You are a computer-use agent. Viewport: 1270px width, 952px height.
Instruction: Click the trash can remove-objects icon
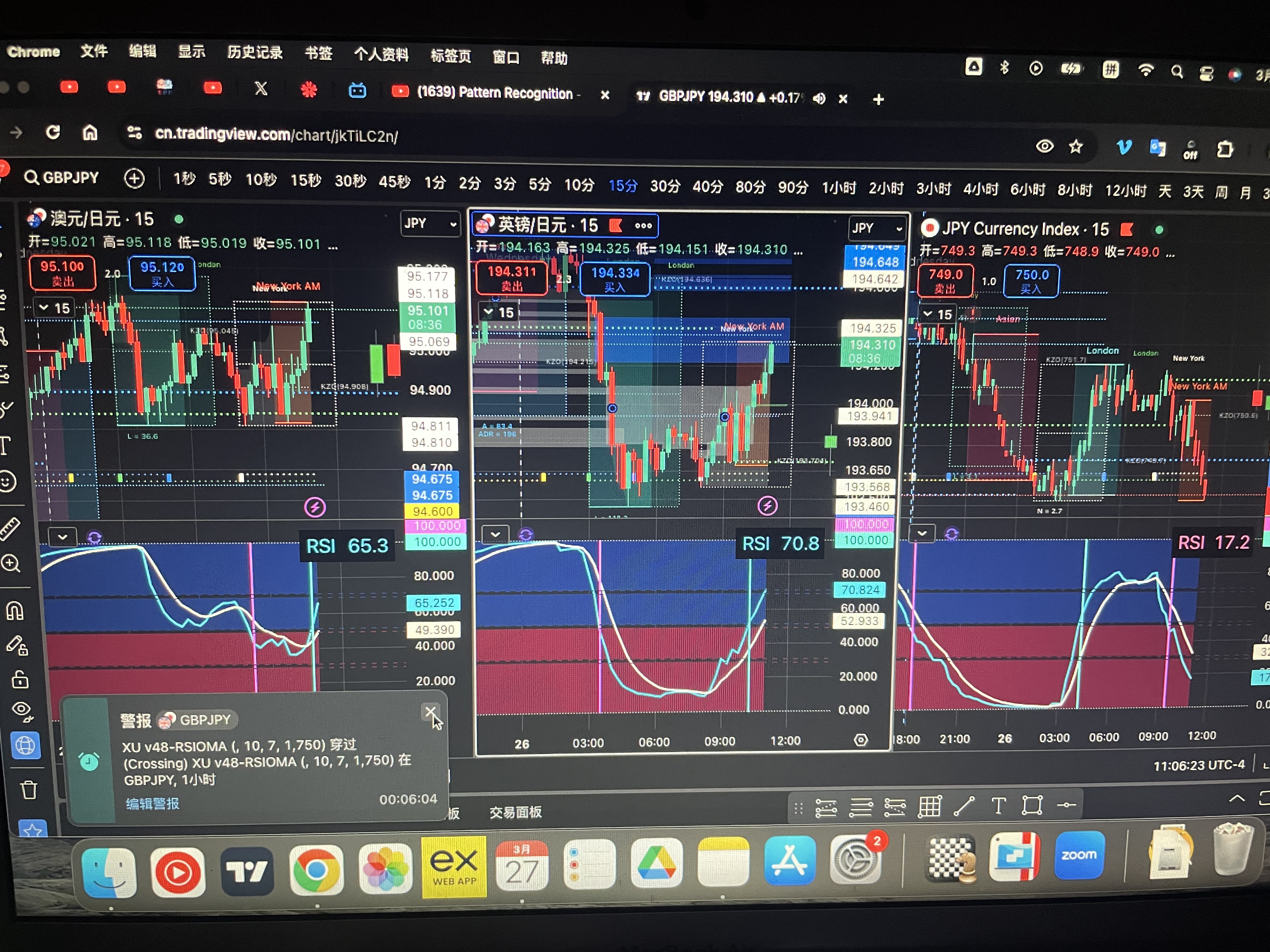(29, 791)
